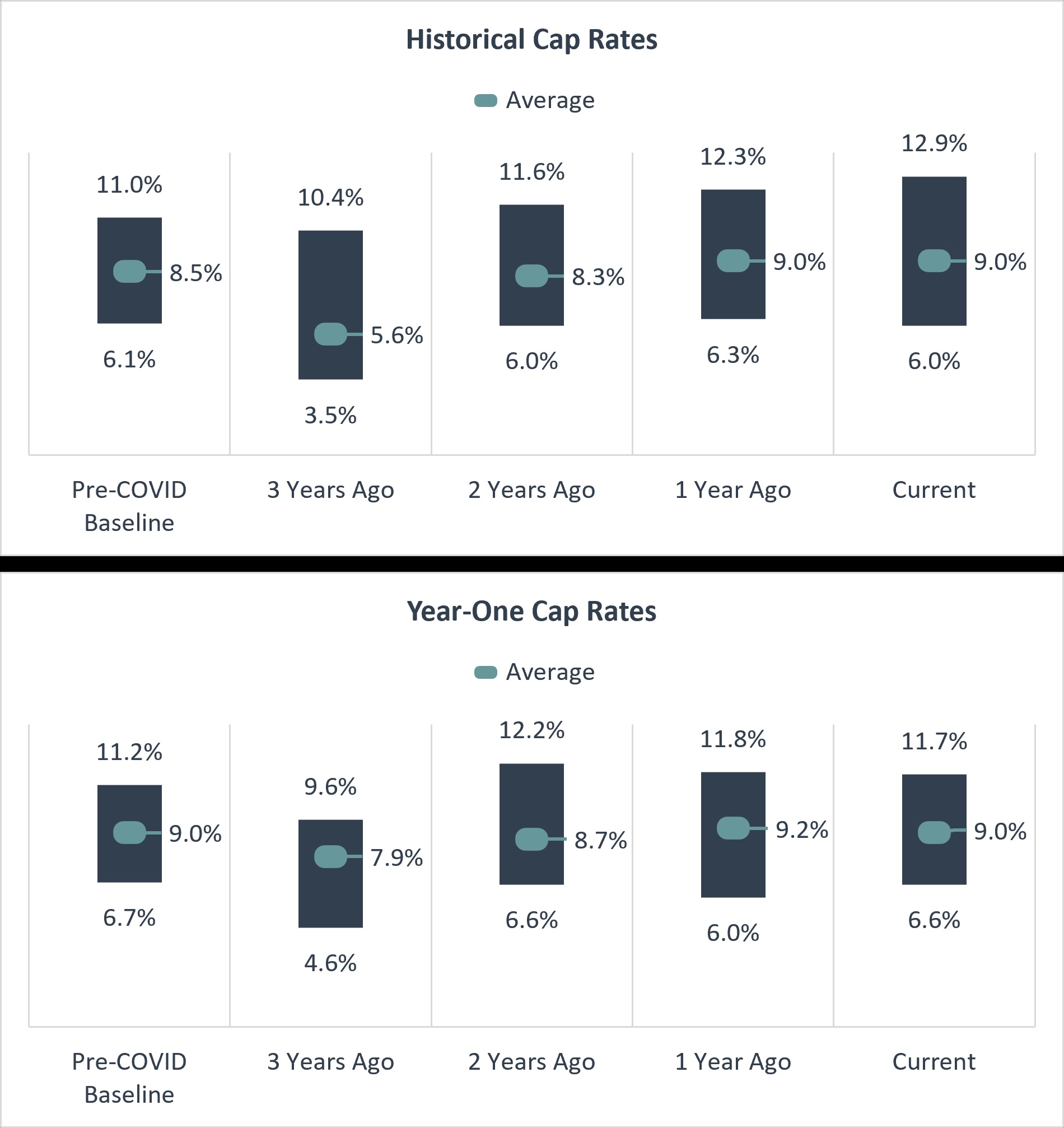Click the '3 Years Ago' axis label in Historical chart
The width and height of the screenshot is (1064, 1128).
[x=330, y=490]
